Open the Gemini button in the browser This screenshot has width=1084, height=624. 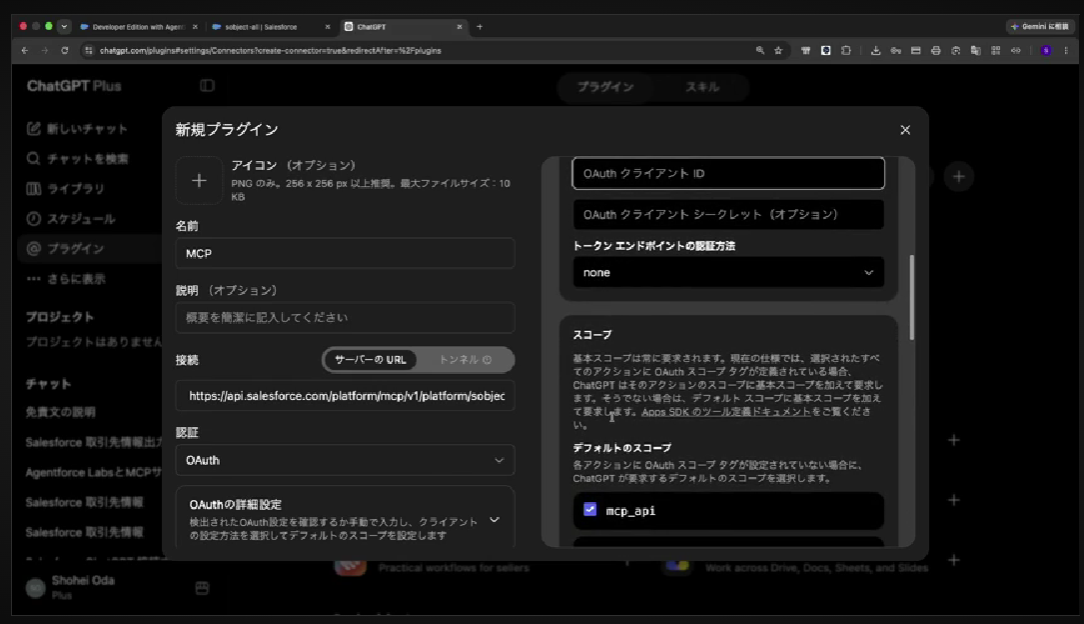(x=1040, y=27)
